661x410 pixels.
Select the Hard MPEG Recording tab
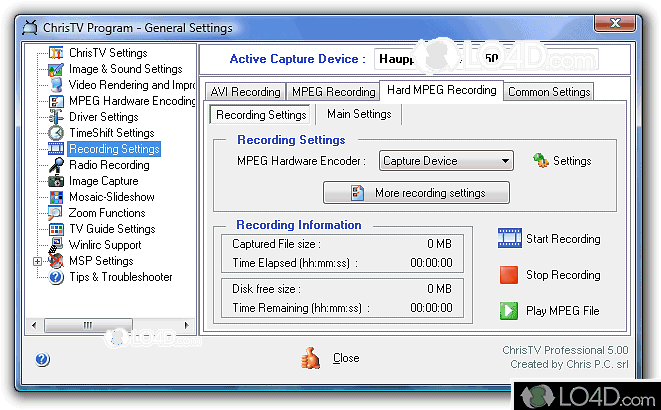[441, 90]
